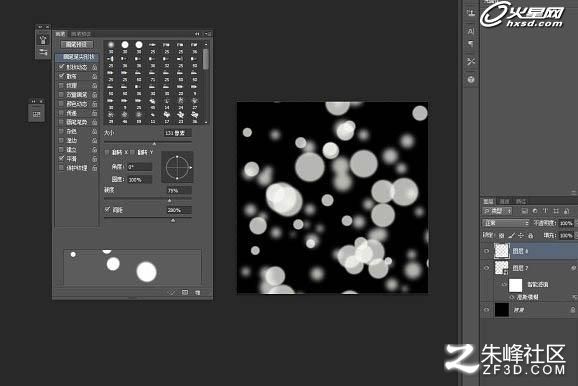
Task: Click the scissors-like icon in collapsed right dock
Action: 471,62
